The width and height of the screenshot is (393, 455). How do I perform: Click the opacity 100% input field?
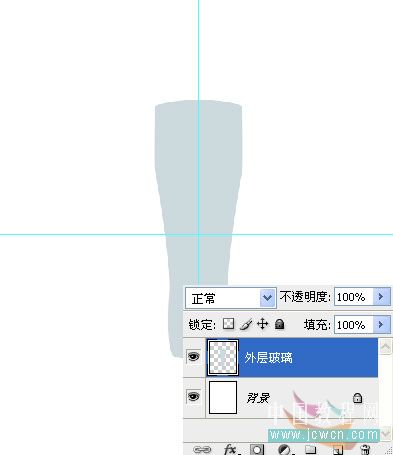tap(354, 296)
